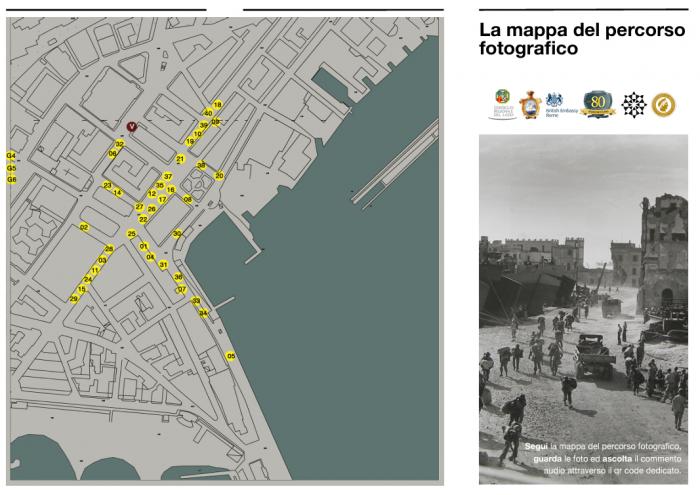Click yellow marker number 10

coord(197,133)
